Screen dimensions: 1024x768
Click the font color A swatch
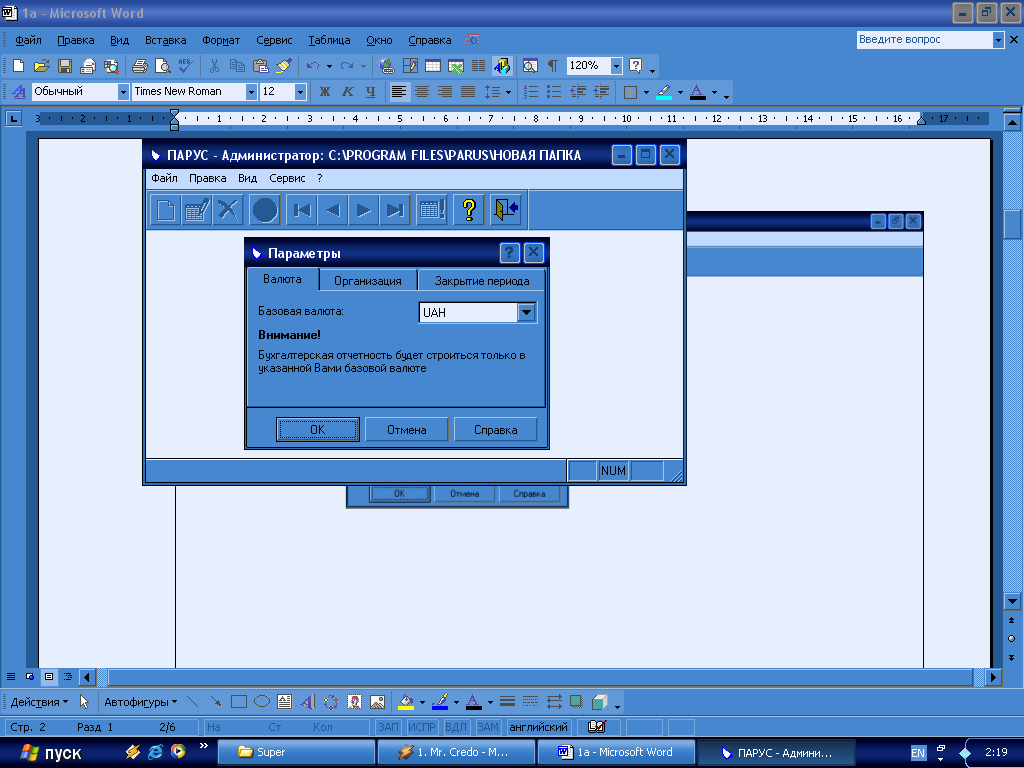click(x=697, y=91)
